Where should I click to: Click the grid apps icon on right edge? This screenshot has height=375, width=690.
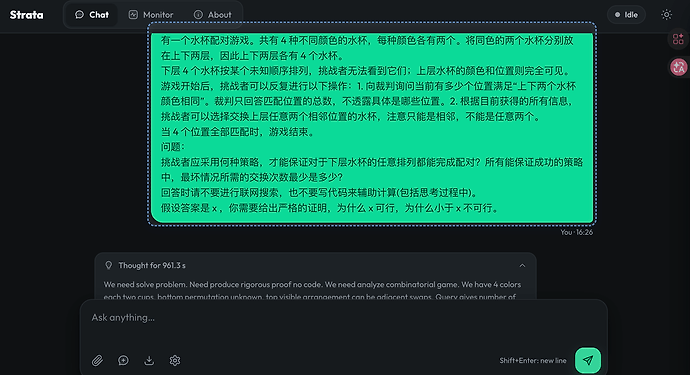click(678, 39)
